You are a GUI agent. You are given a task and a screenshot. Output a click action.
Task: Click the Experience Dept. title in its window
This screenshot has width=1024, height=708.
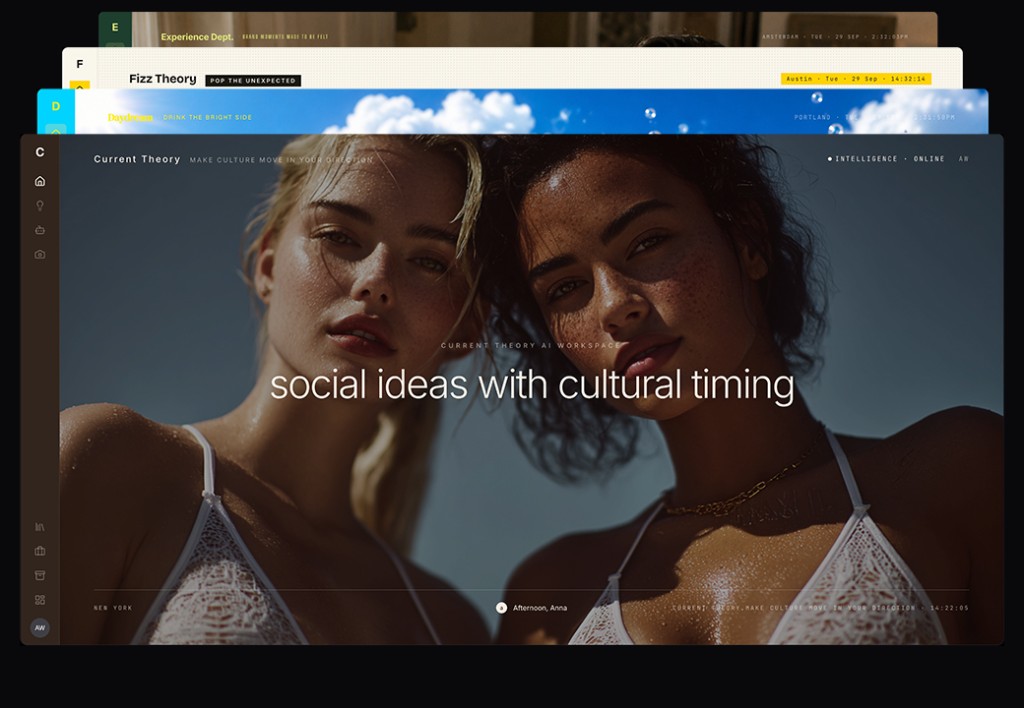point(197,37)
